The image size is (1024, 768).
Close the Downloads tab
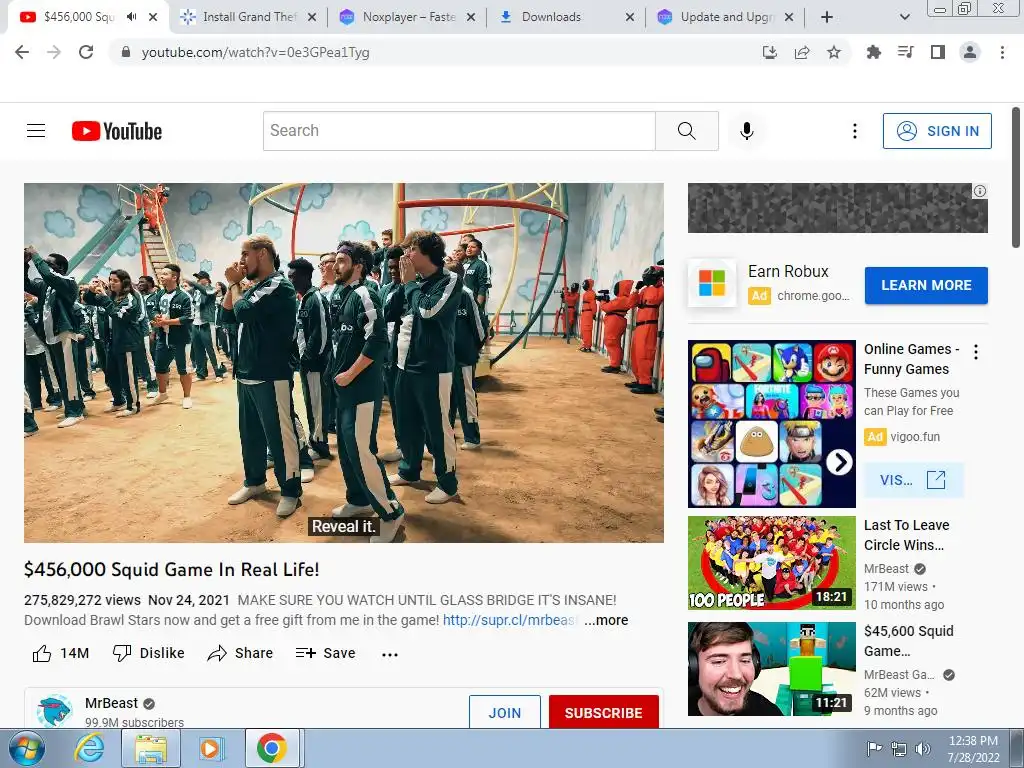click(630, 17)
